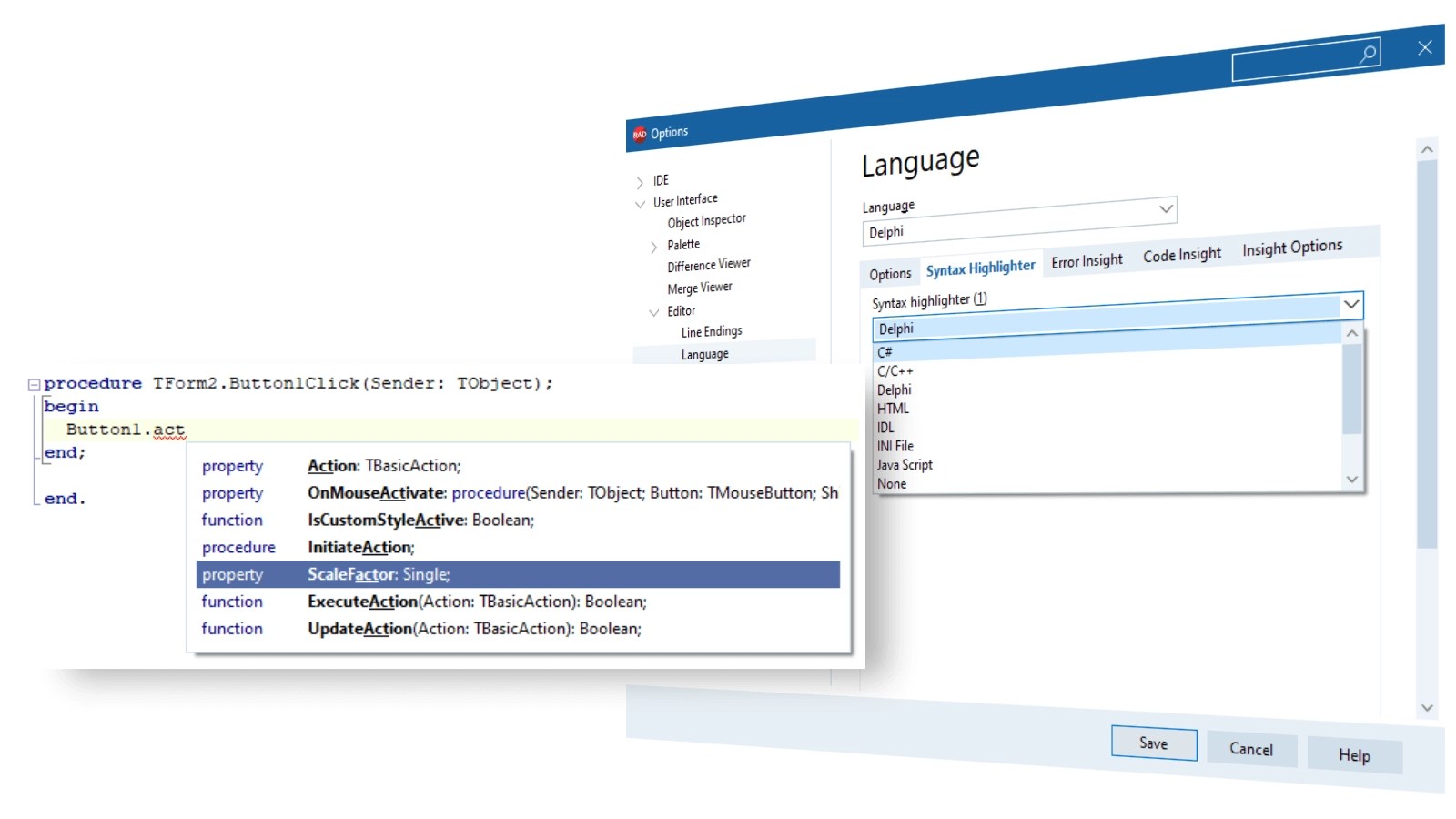Screen dimensions: 1456x819
Task: Pick the Action: TBasicAction completion entry
Action: click(518, 466)
